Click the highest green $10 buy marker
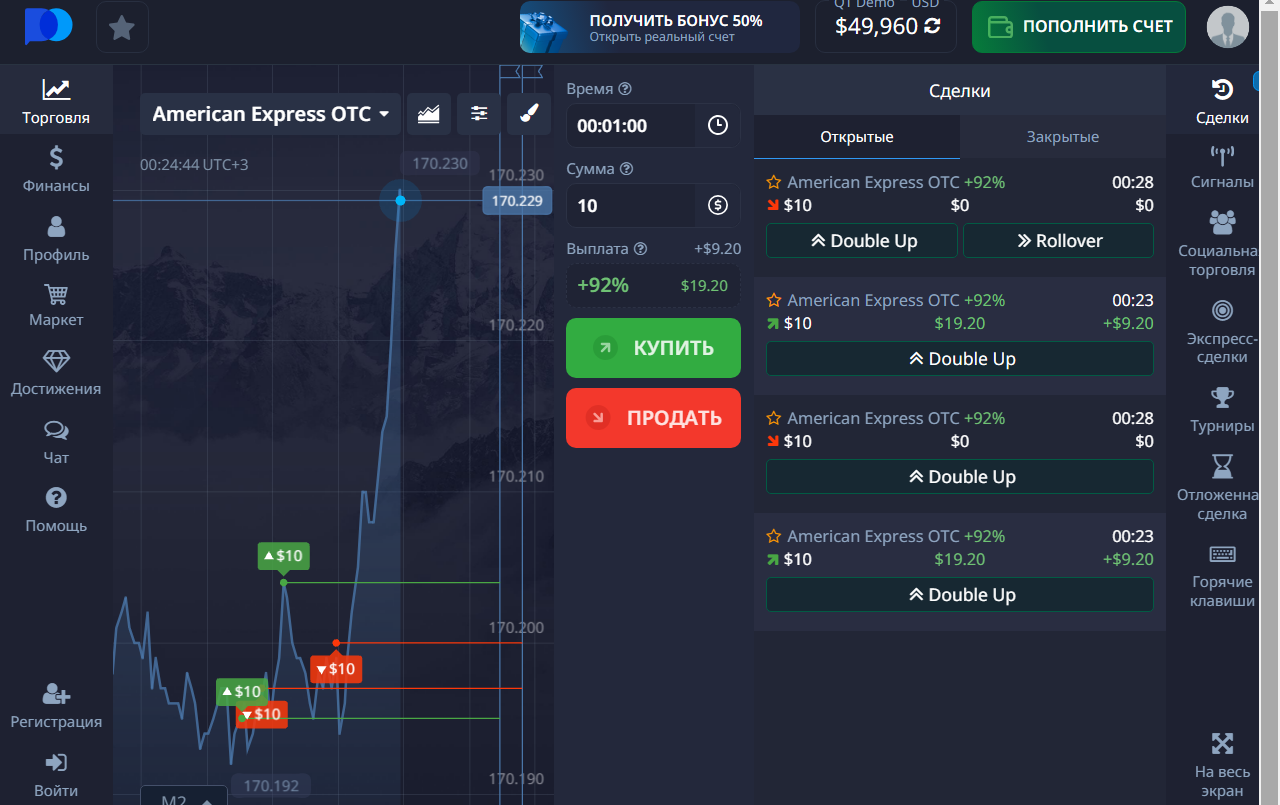This screenshot has width=1280, height=805. pyautogui.click(x=284, y=556)
